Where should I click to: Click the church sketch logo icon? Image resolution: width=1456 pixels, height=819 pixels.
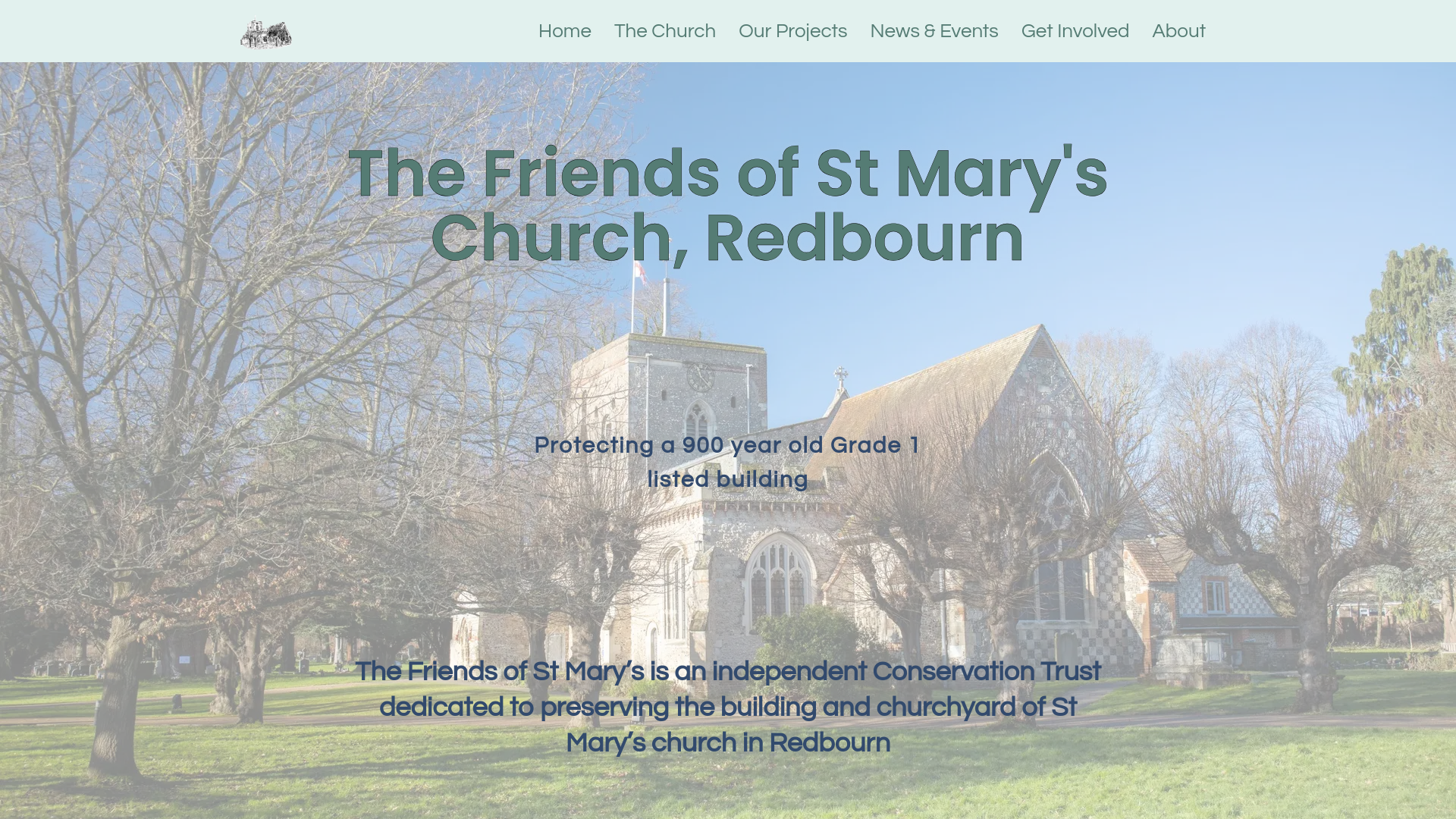(x=266, y=34)
